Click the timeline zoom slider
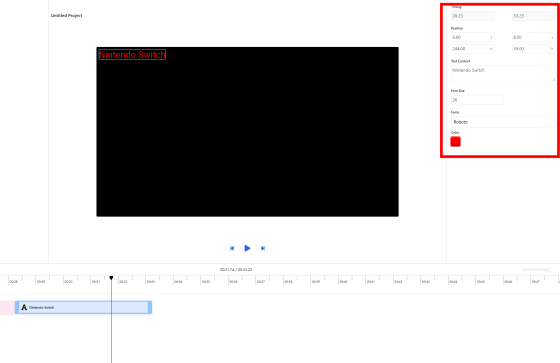The image size is (560, 363). click(536, 270)
